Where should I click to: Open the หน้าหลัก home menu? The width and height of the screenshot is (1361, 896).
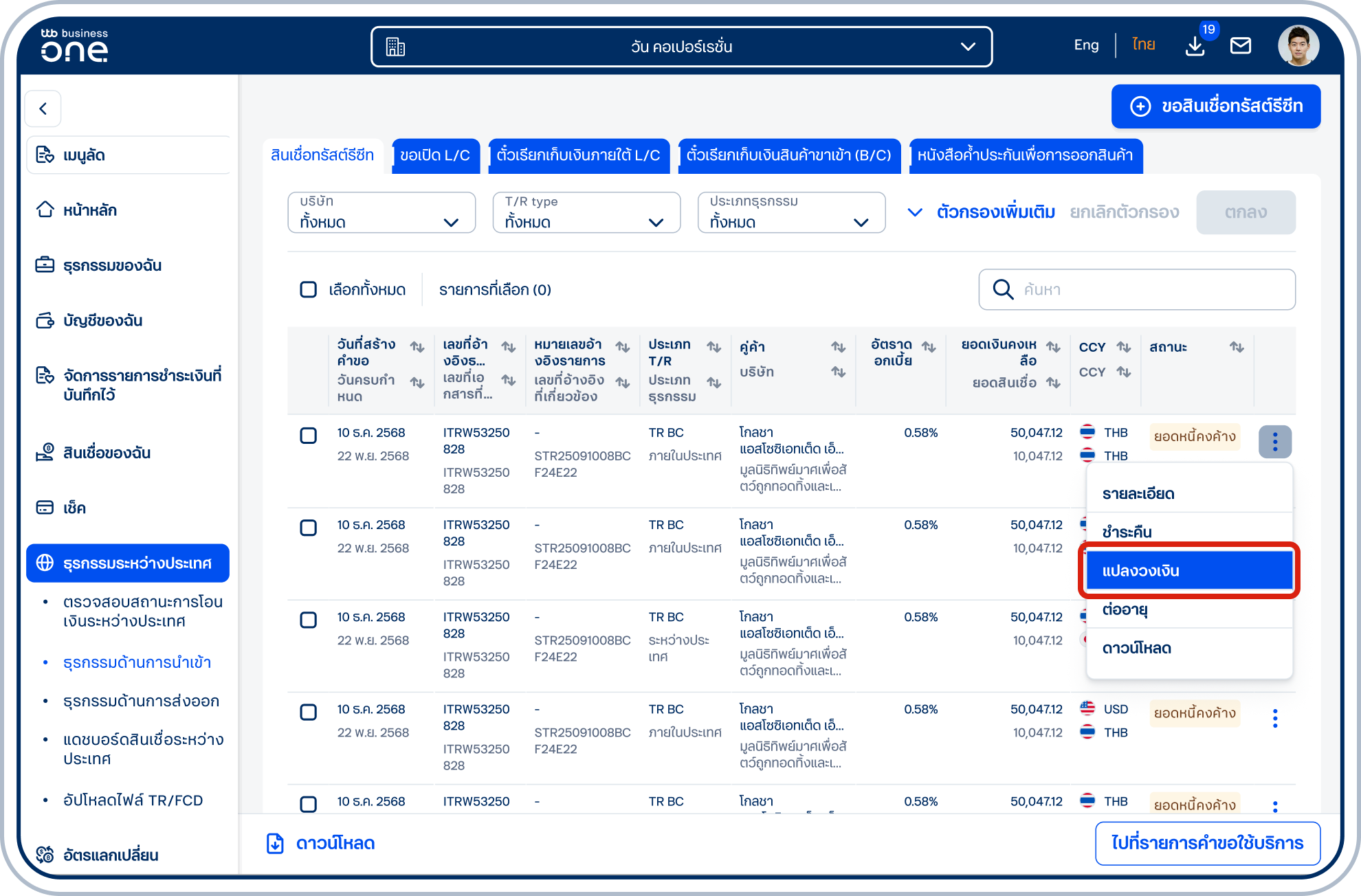click(89, 210)
